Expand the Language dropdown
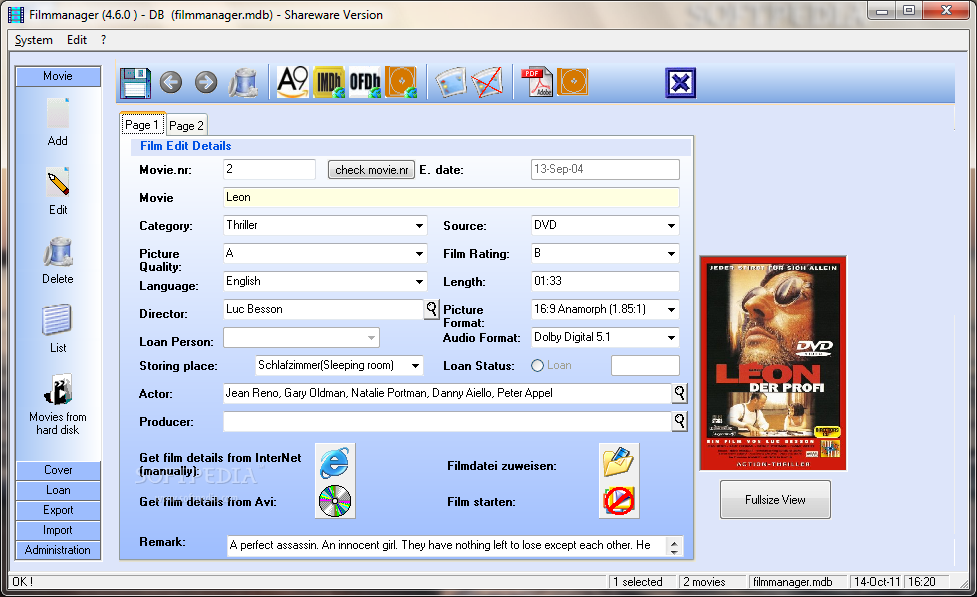Image resolution: width=977 pixels, height=597 pixels. [419, 282]
